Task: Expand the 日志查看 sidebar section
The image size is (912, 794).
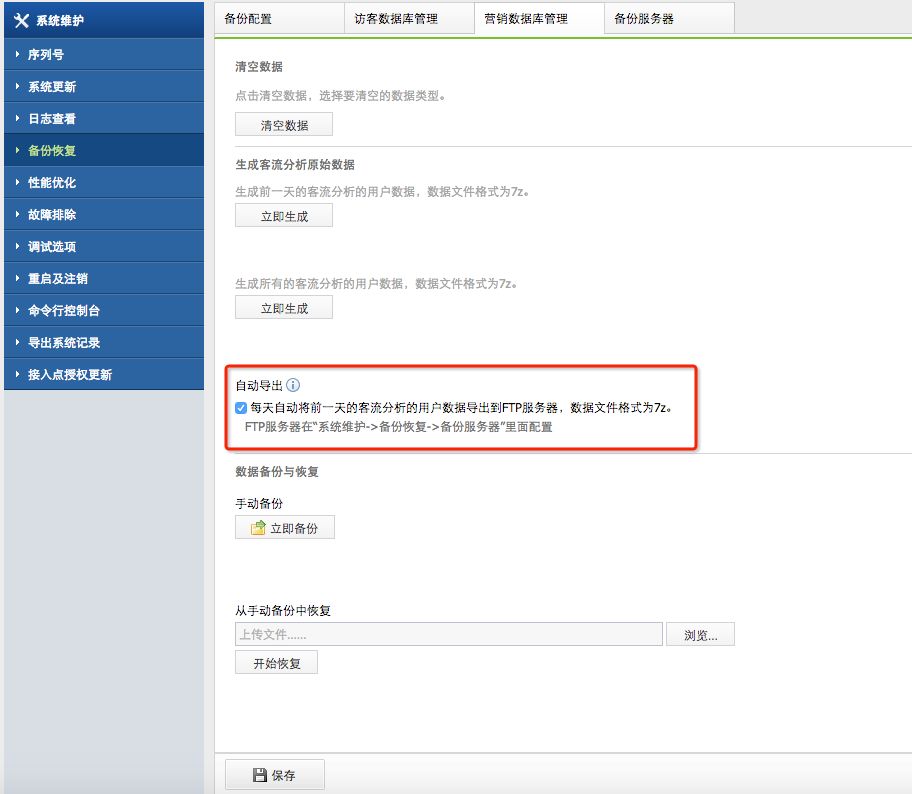Action: [x=52, y=119]
